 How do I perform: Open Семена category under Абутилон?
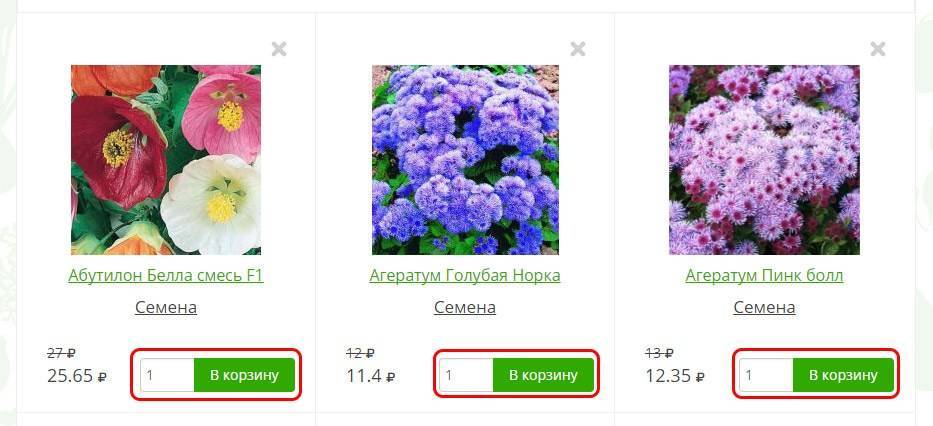(x=166, y=307)
